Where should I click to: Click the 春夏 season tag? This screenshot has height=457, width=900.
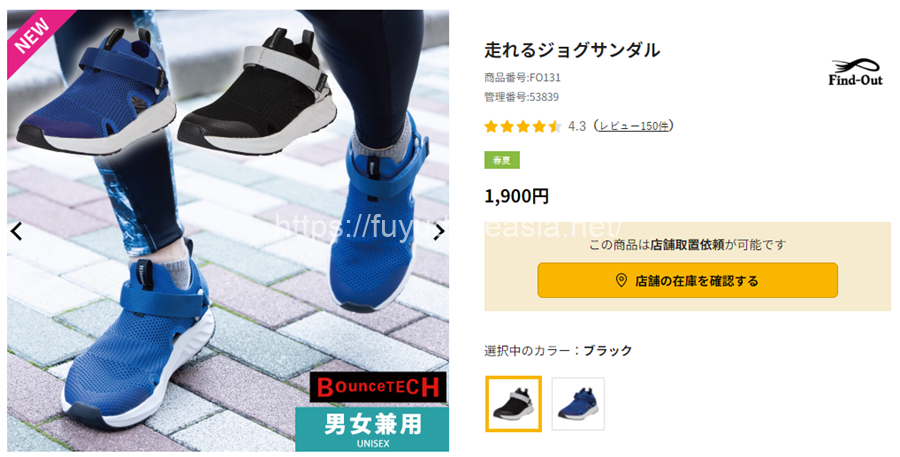(x=502, y=160)
